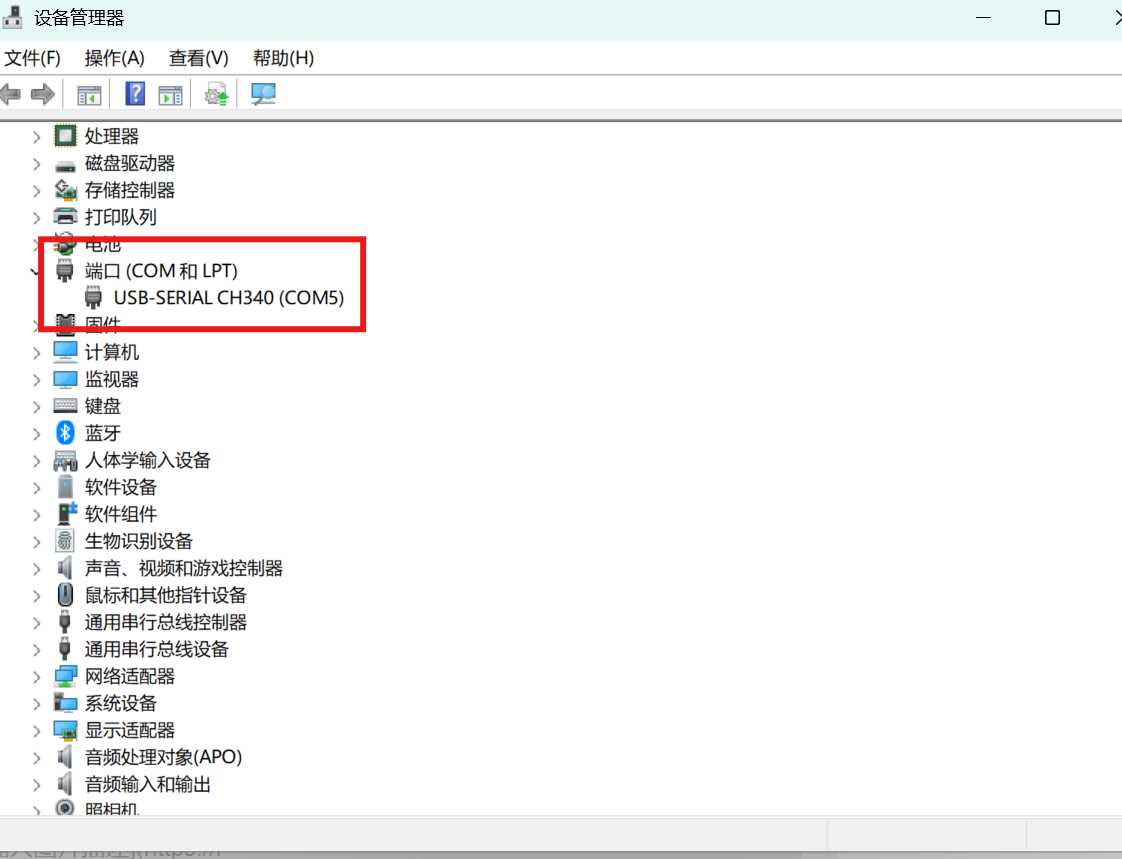
Task: Click the 生物识别设备 fingerprint icon
Action: click(65, 540)
